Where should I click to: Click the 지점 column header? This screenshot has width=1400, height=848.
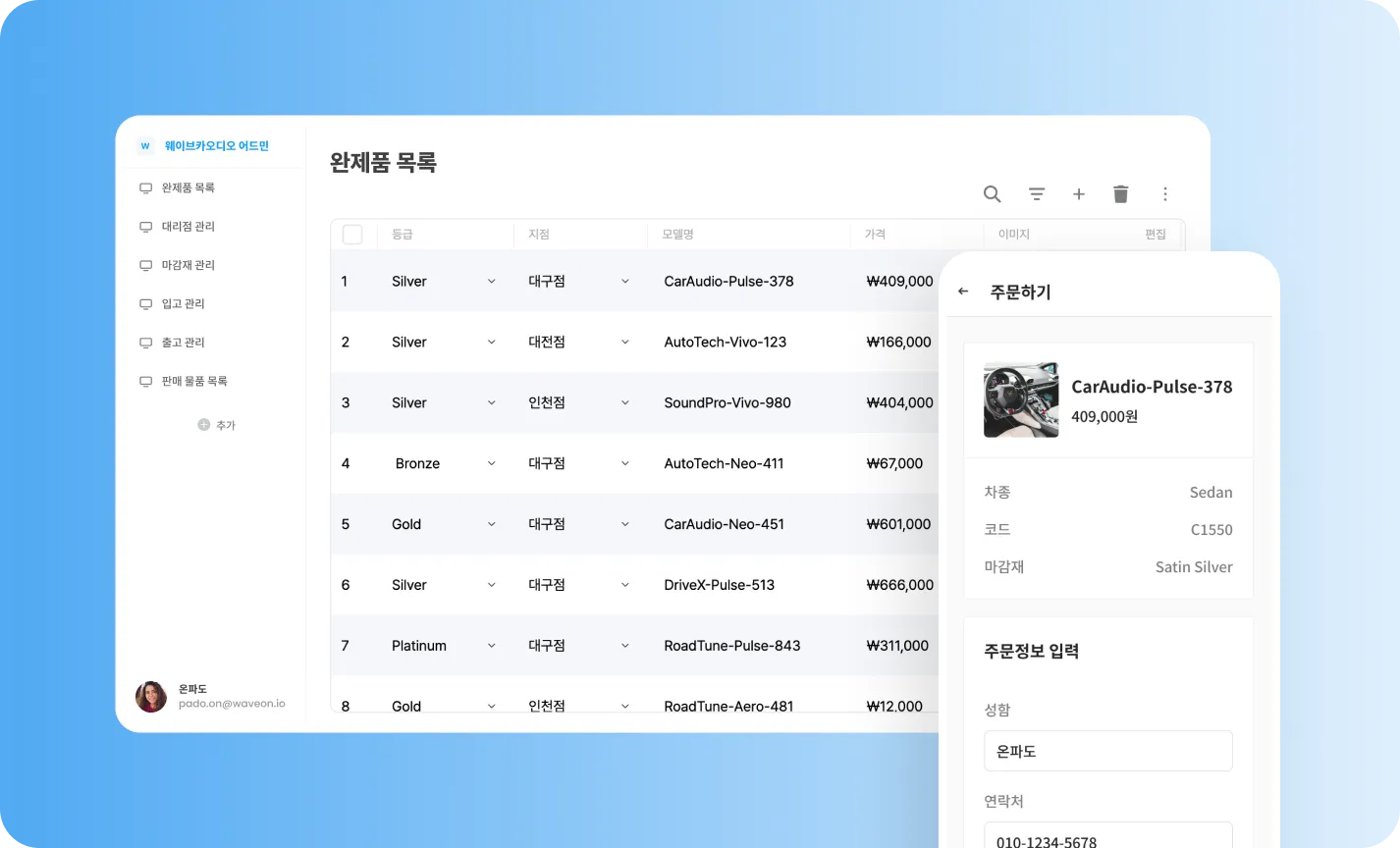coord(539,235)
